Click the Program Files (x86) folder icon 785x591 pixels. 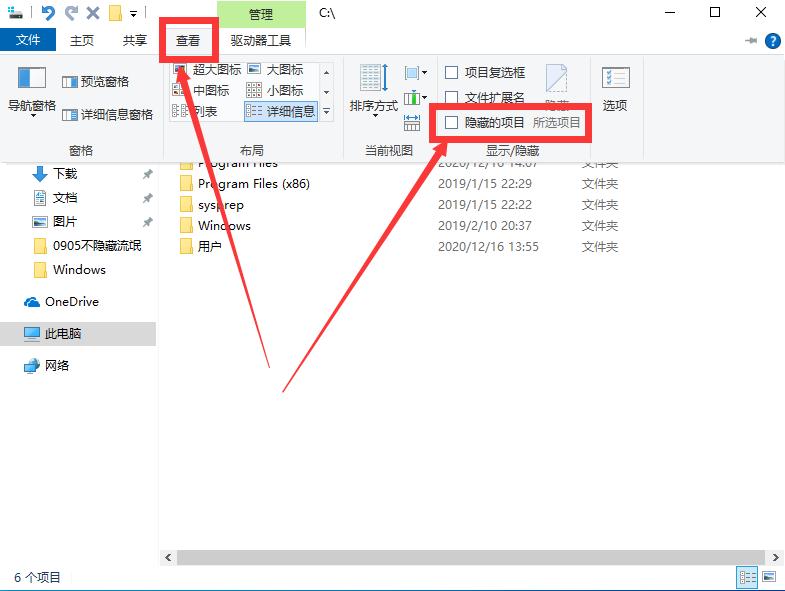point(186,184)
